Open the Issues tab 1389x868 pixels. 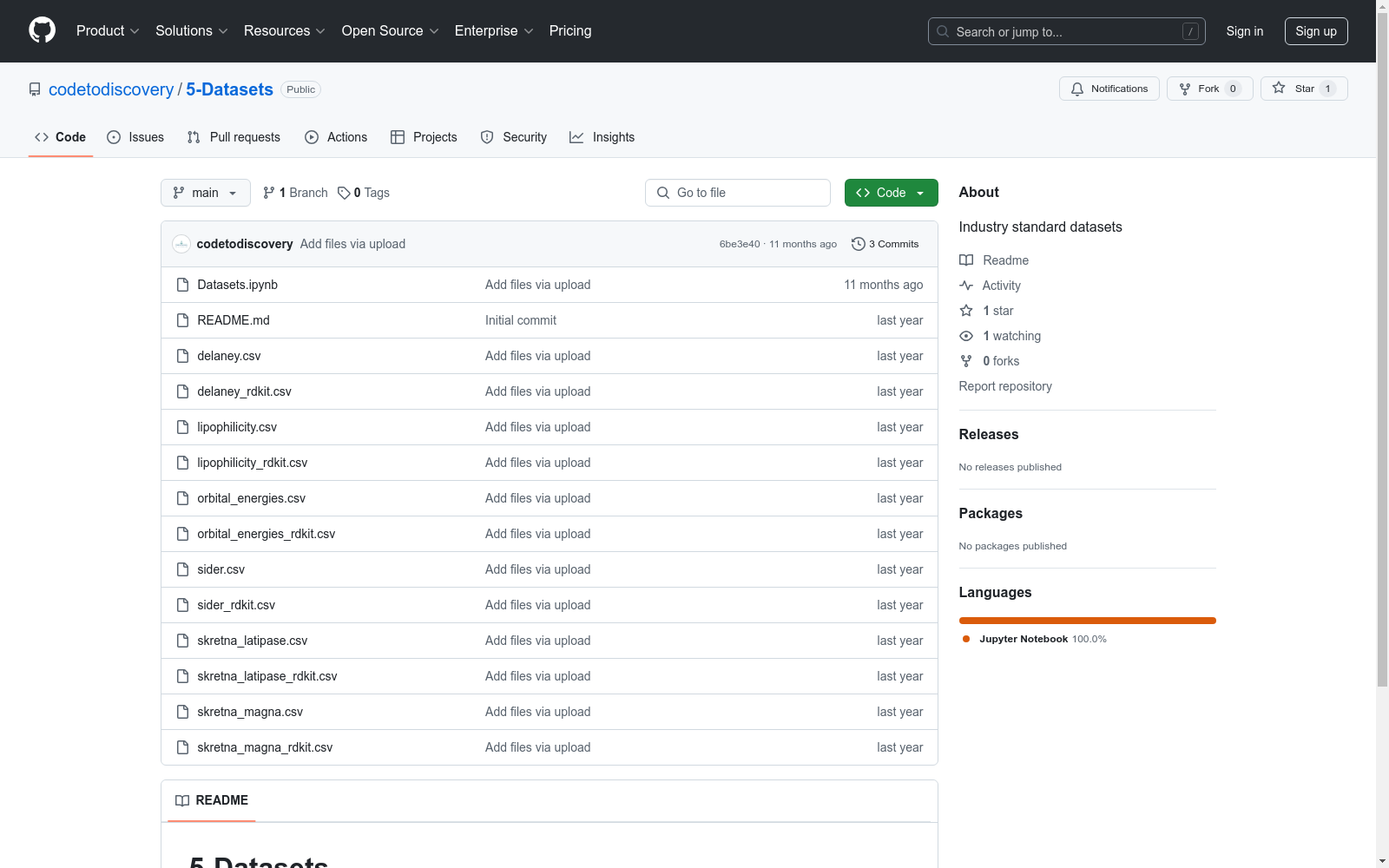(135, 137)
